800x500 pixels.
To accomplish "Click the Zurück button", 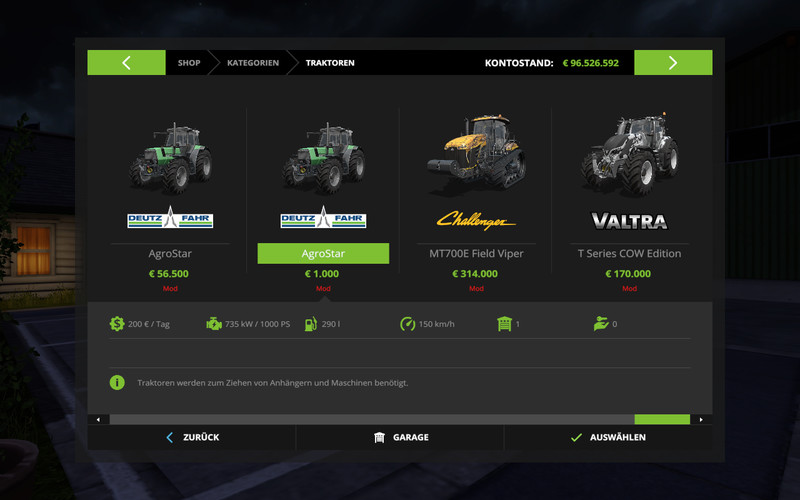I will point(192,437).
